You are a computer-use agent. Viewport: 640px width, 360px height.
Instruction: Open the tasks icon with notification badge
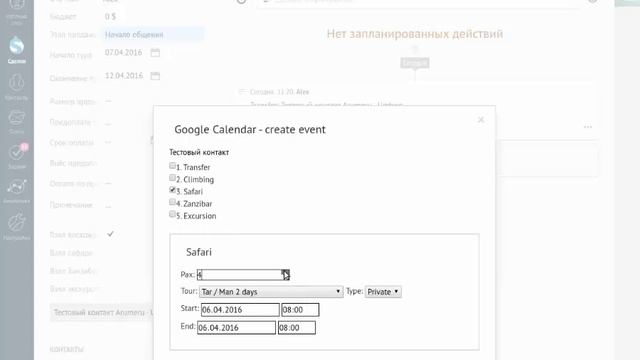click(x=17, y=156)
